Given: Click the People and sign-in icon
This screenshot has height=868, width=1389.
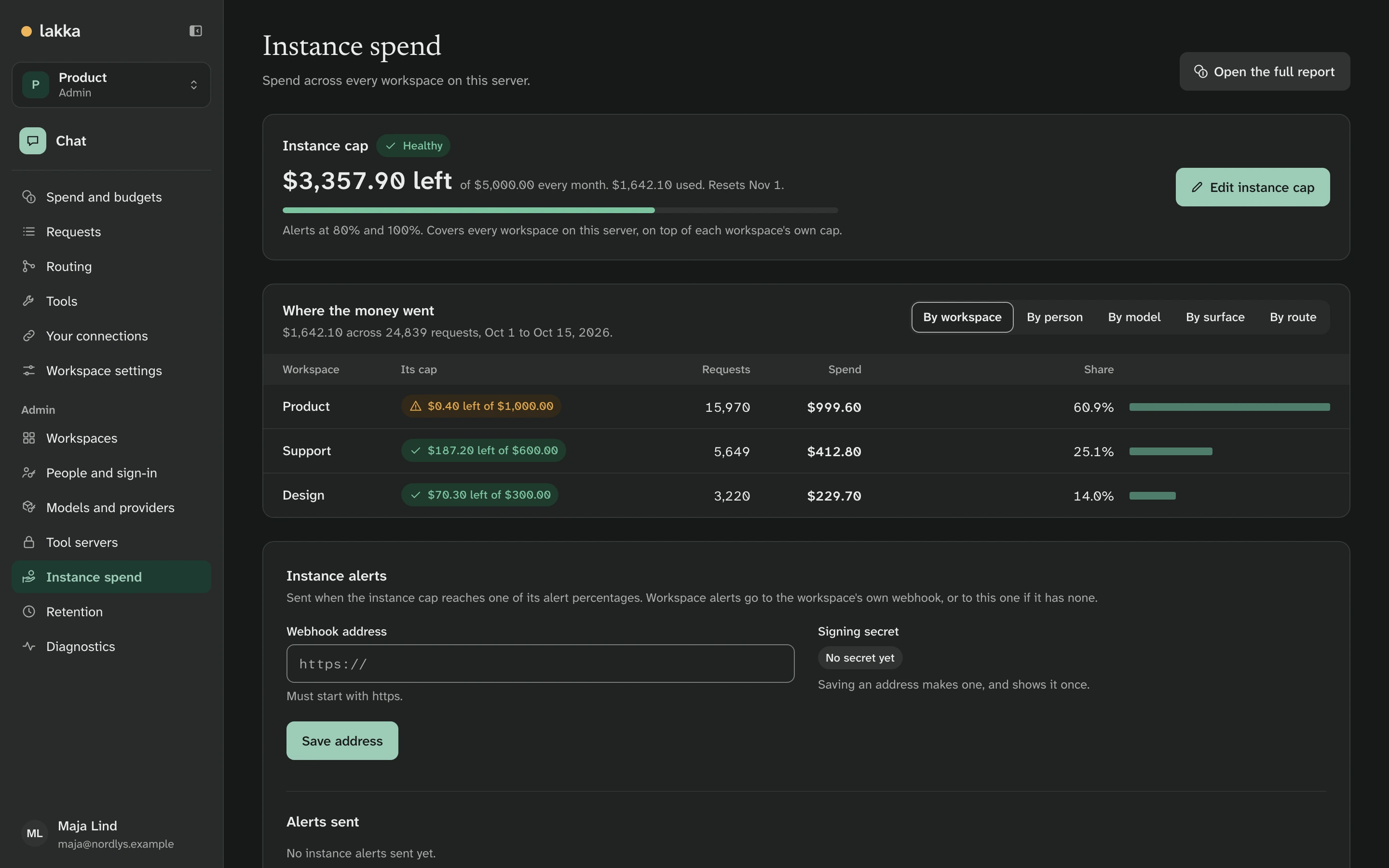Looking at the screenshot, I should pos(29,473).
